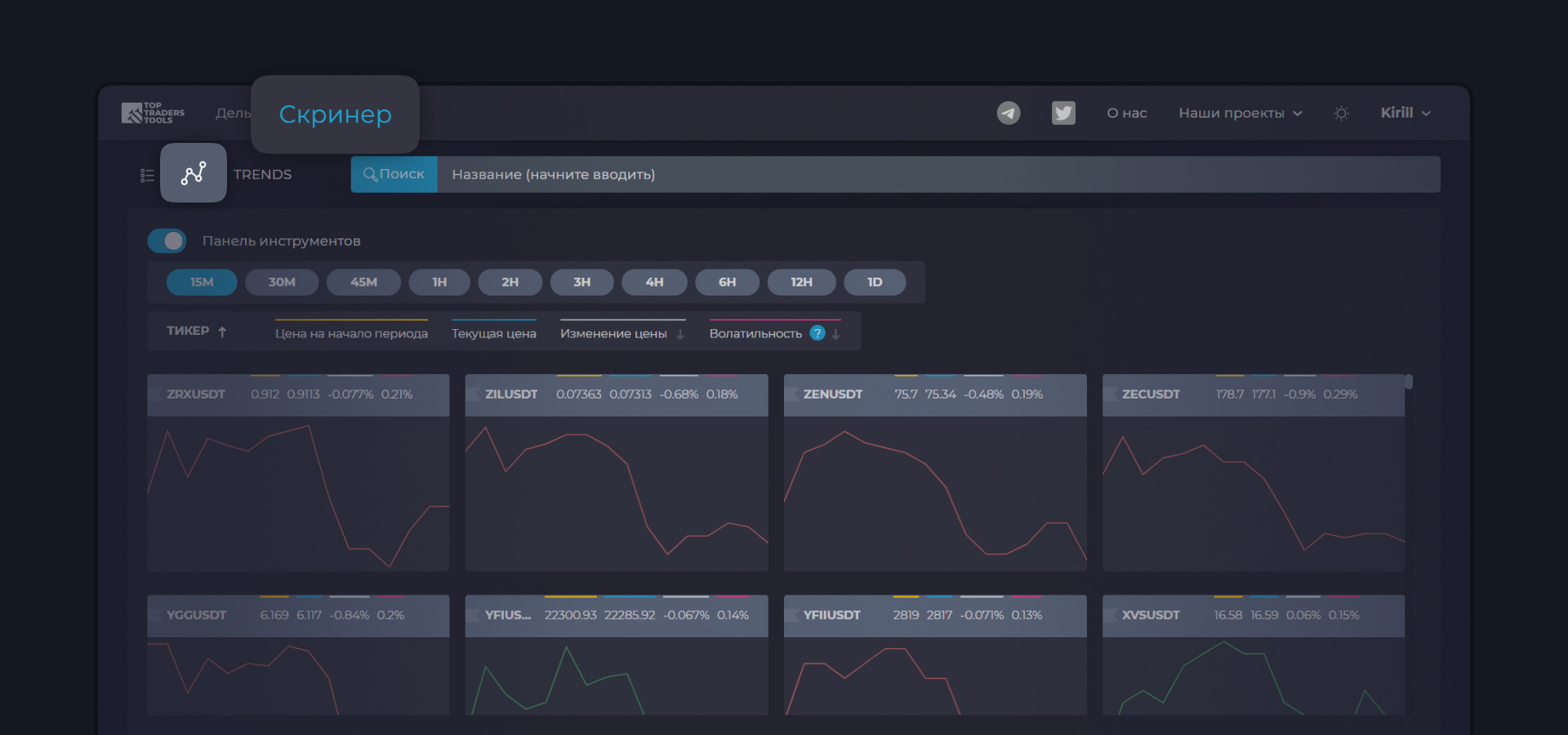Screen dimensions: 1568x735
Task: Click the charts list scrollbar handle
Action: point(1409,381)
